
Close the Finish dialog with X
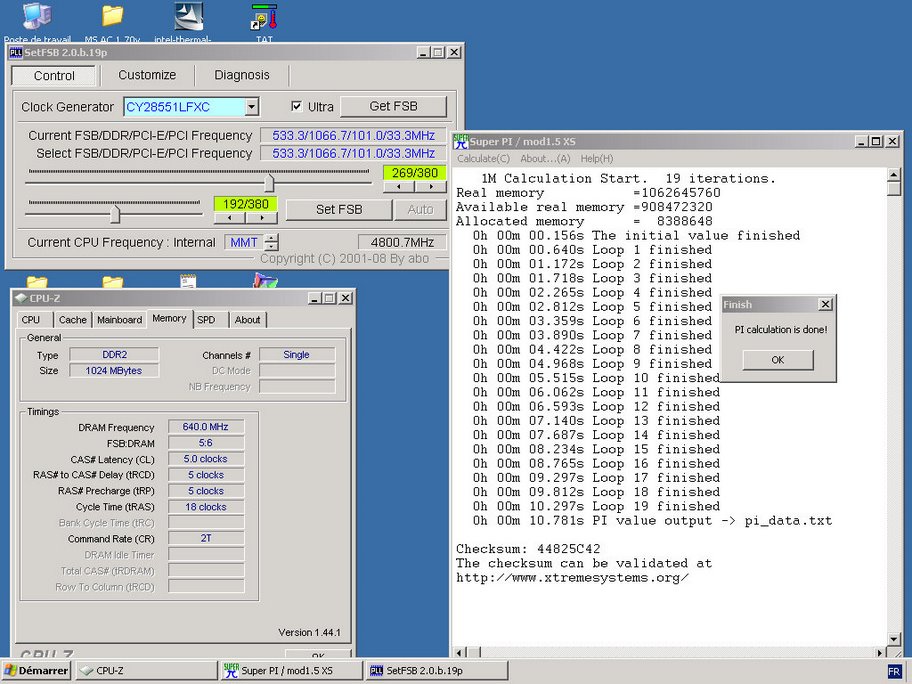[x=825, y=304]
